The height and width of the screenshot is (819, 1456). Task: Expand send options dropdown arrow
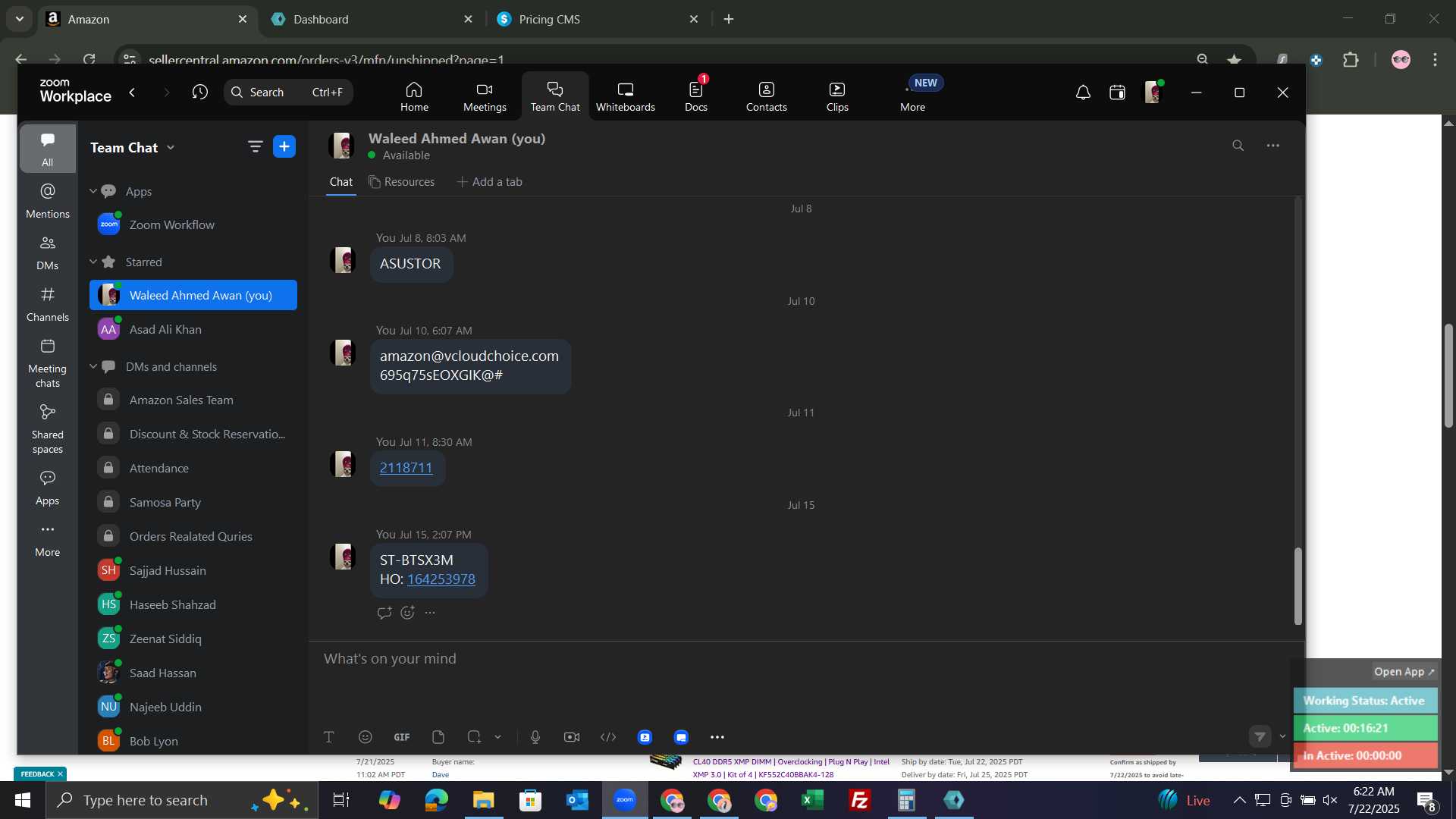[x=1282, y=736]
